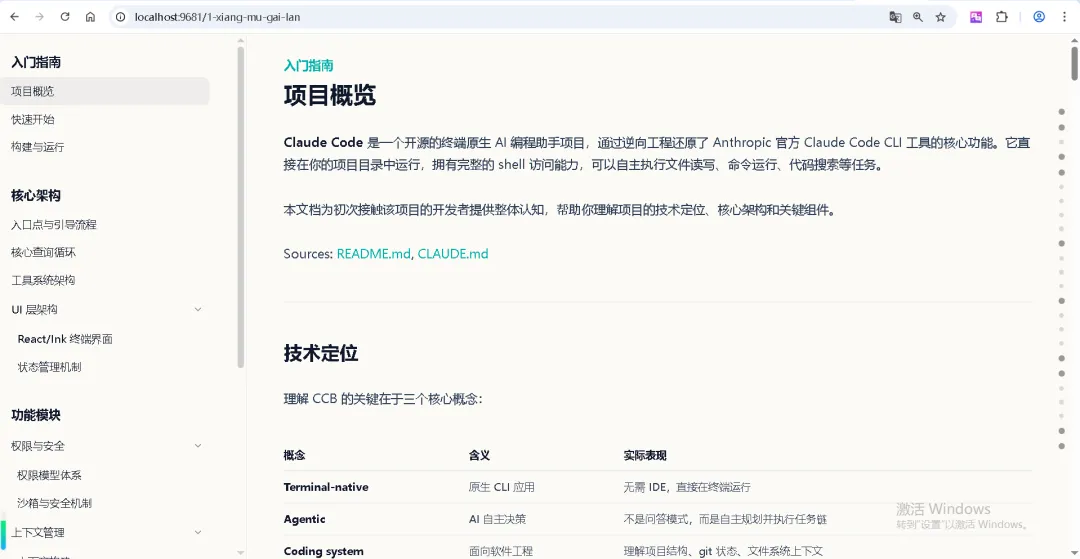The height and width of the screenshot is (559, 1080).
Task: Reload the current page
Action: click(65, 17)
